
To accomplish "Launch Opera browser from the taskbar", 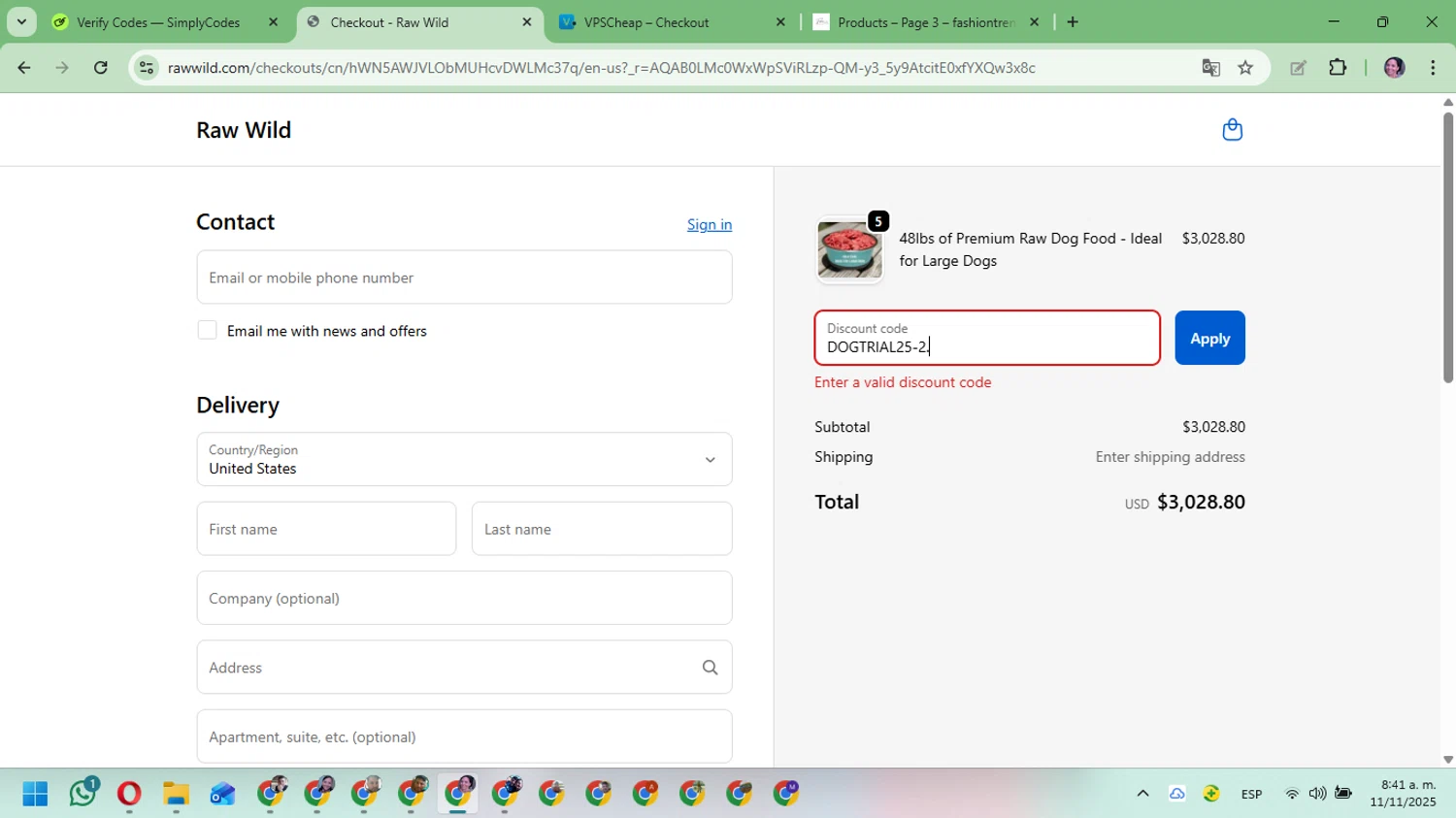I will [128, 794].
